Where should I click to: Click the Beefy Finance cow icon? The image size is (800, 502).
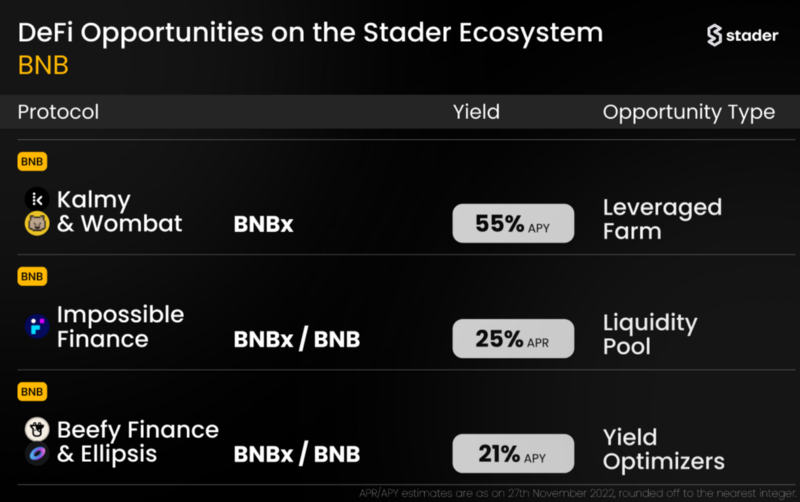pos(37,430)
